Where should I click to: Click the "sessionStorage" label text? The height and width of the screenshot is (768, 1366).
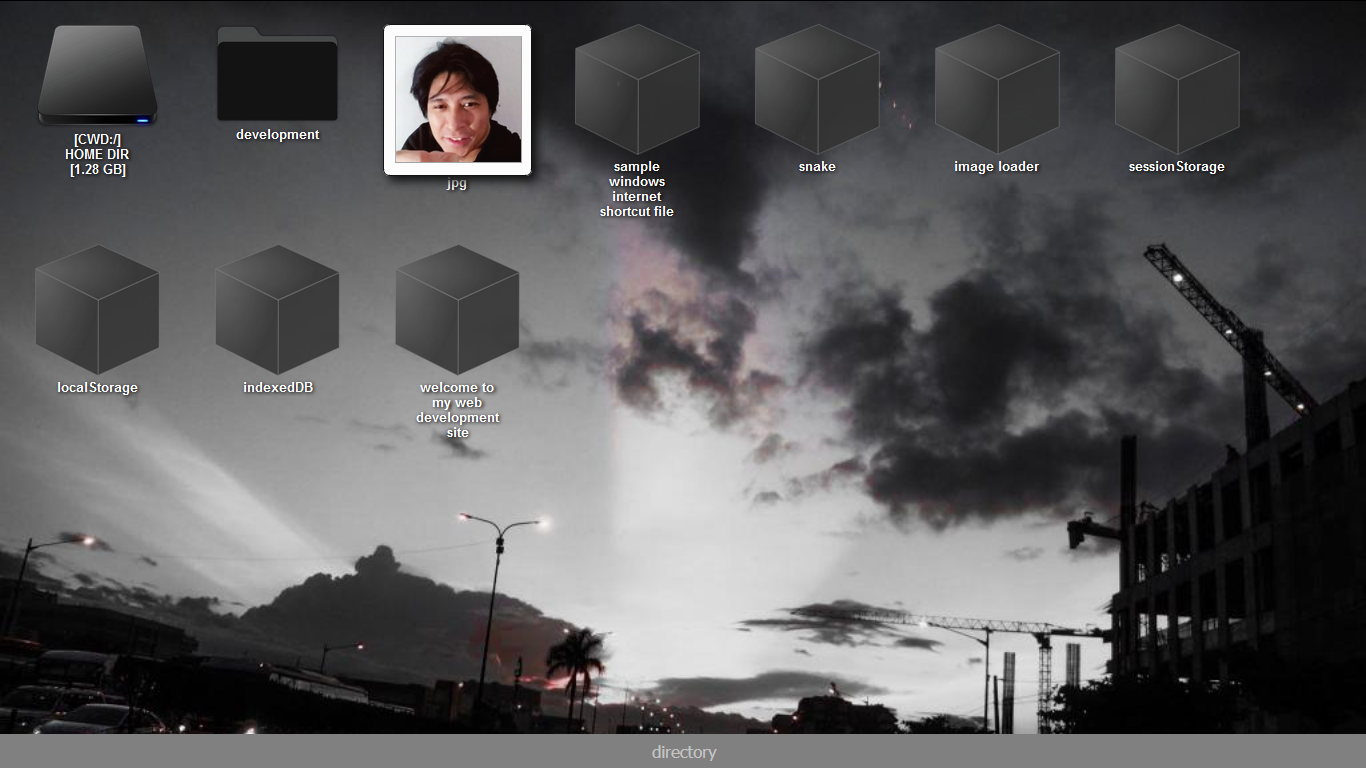tap(1177, 167)
